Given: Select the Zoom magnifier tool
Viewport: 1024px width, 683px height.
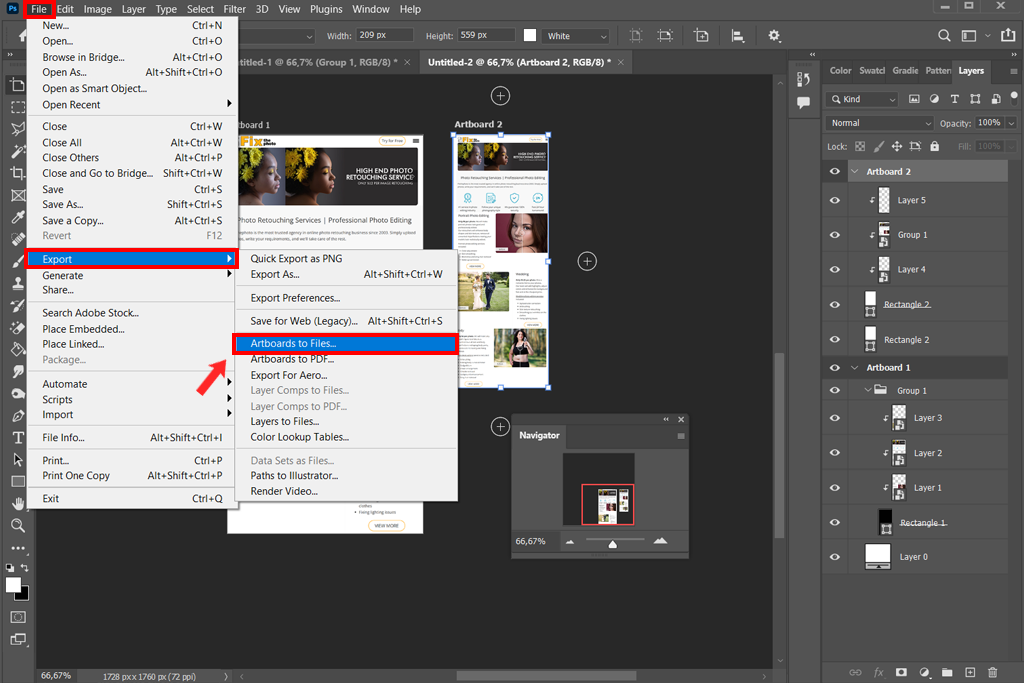Looking at the screenshot, I should point(18,526).
